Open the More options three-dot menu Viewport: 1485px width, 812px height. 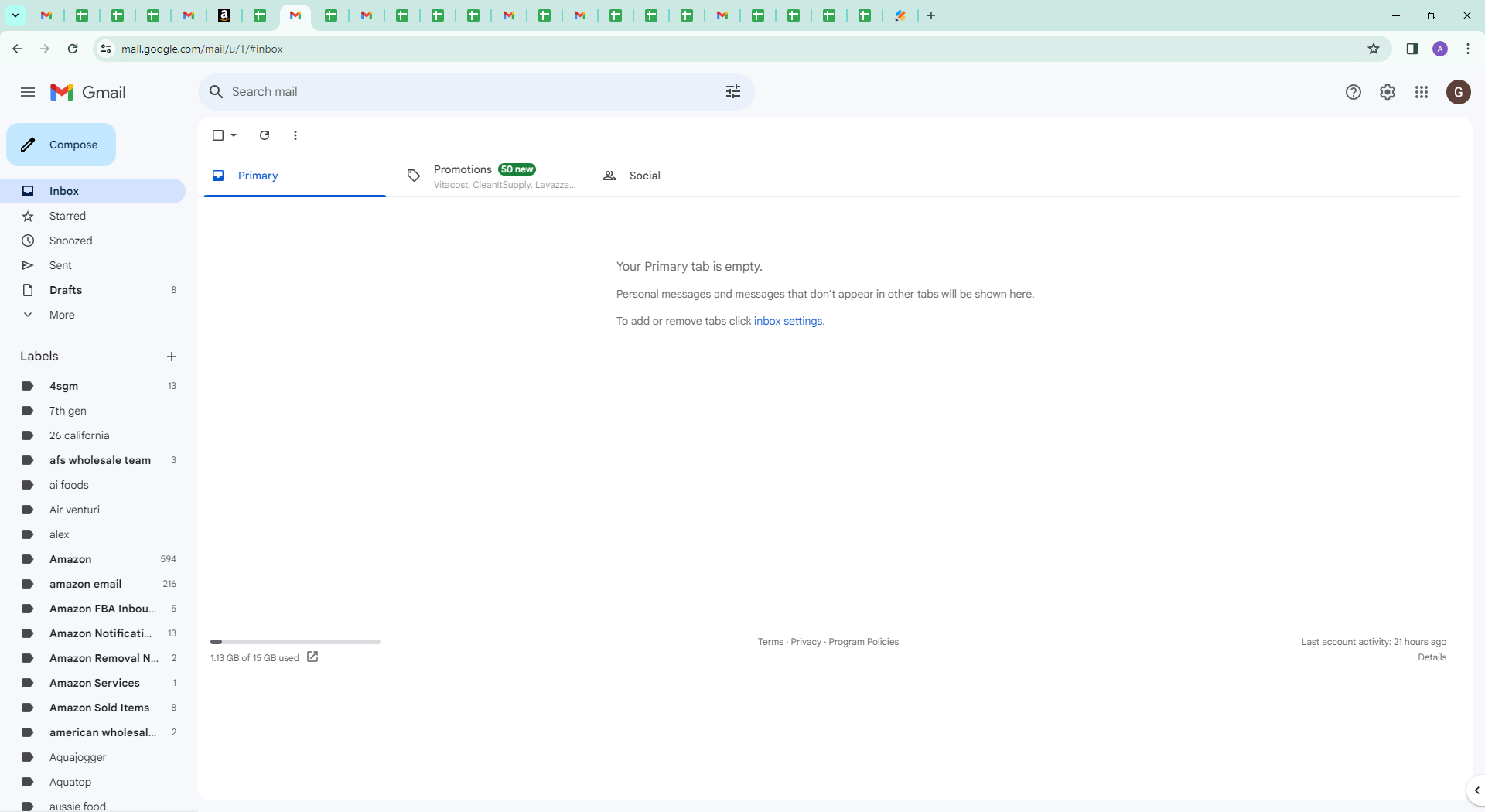pyautogui.click(x=295, y=135)
